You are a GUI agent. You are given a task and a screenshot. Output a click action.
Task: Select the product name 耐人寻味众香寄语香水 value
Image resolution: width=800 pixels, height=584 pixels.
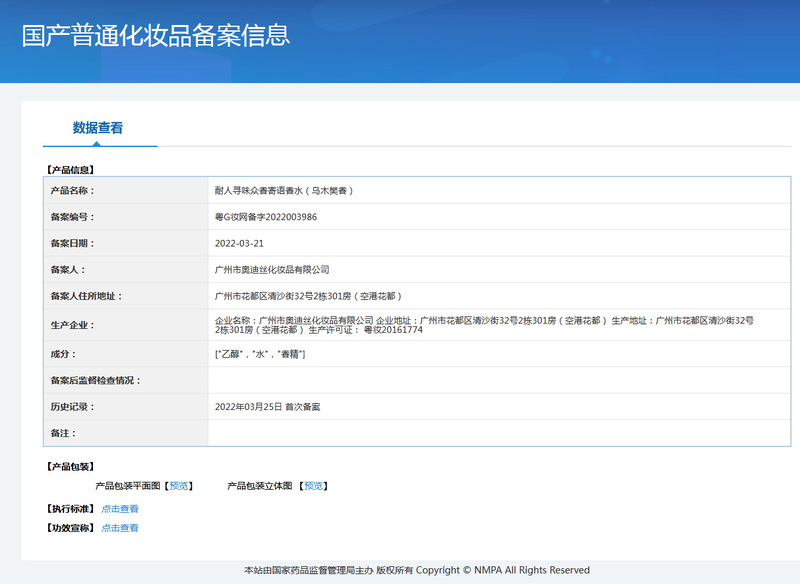point(284,190)
